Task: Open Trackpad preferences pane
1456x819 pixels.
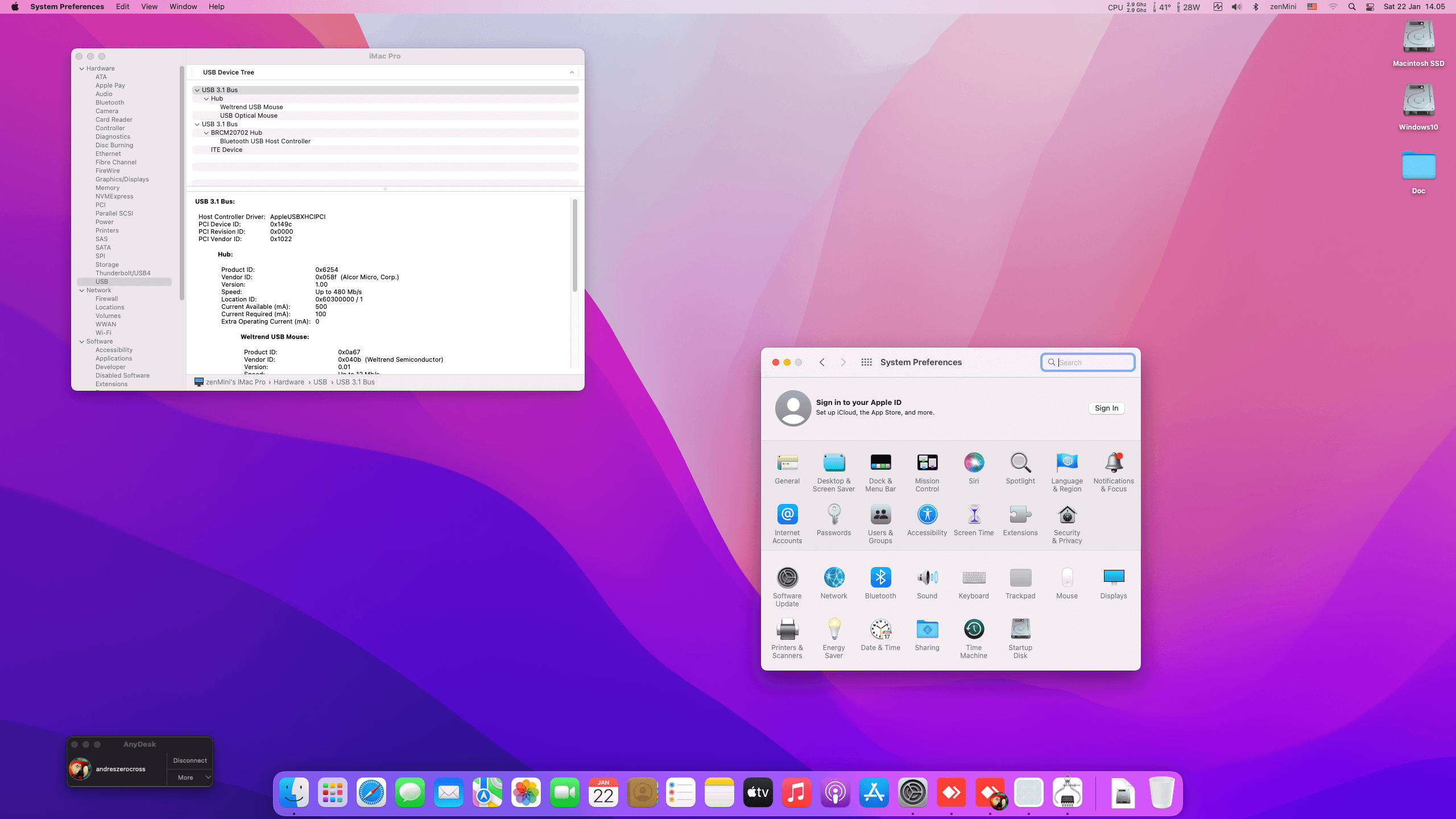Action: point(1020,584)
